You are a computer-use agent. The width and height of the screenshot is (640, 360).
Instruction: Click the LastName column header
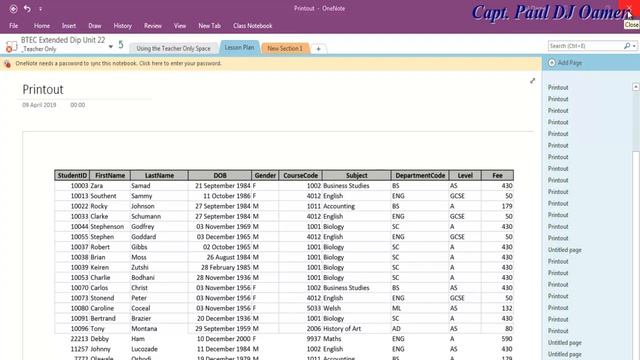(159, 176)
